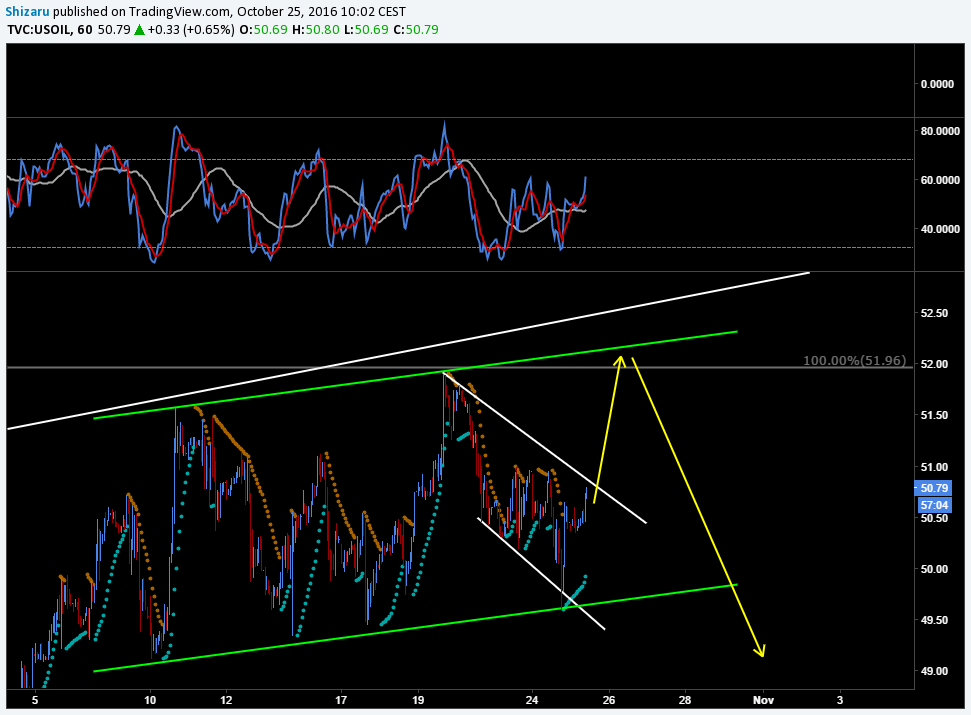The height and width of the screenshot is (715, 971).
Task: Select date 26 on the time axis
Action: [x=609, y=700]
